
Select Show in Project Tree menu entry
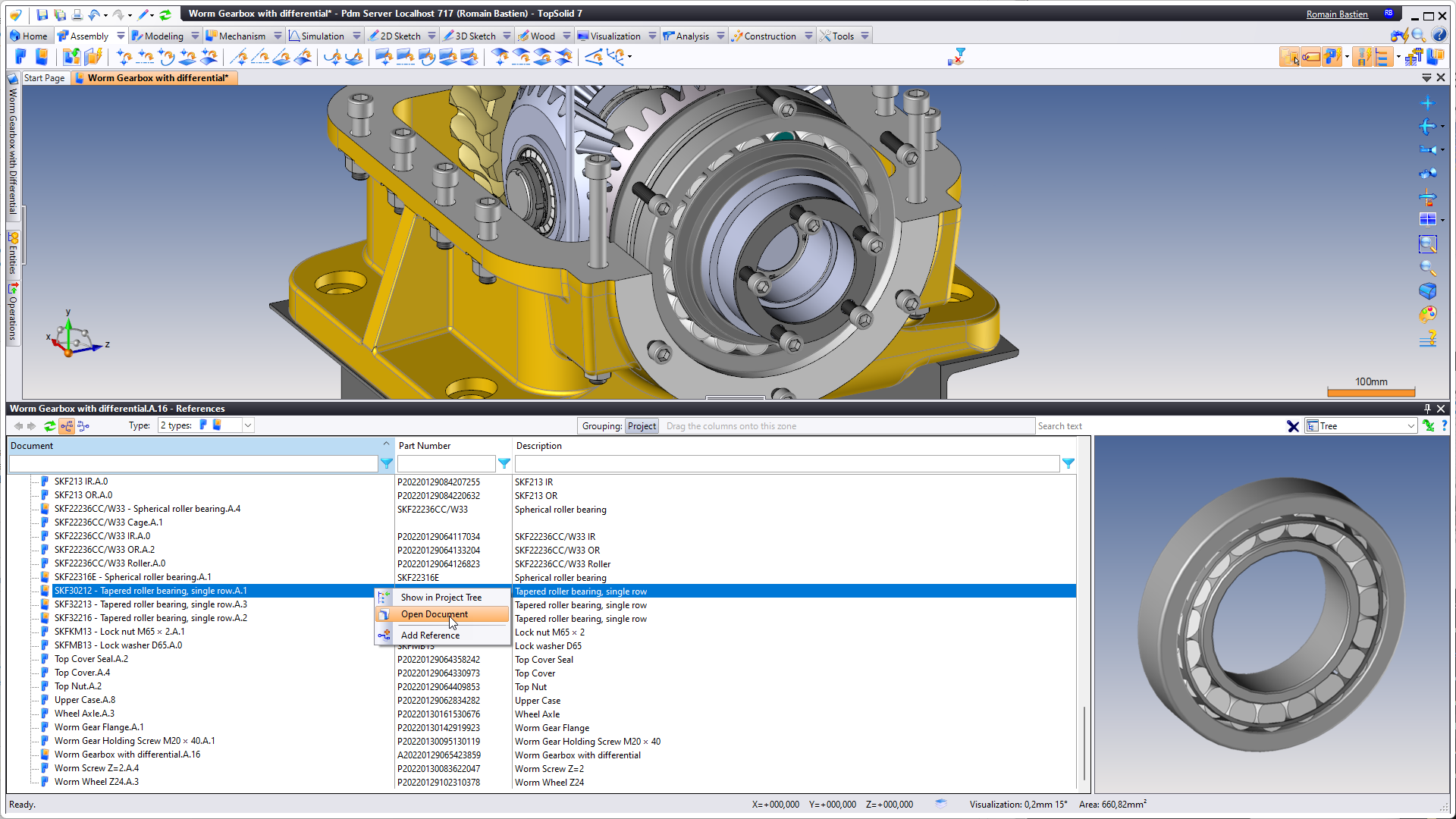click(443, 598)
